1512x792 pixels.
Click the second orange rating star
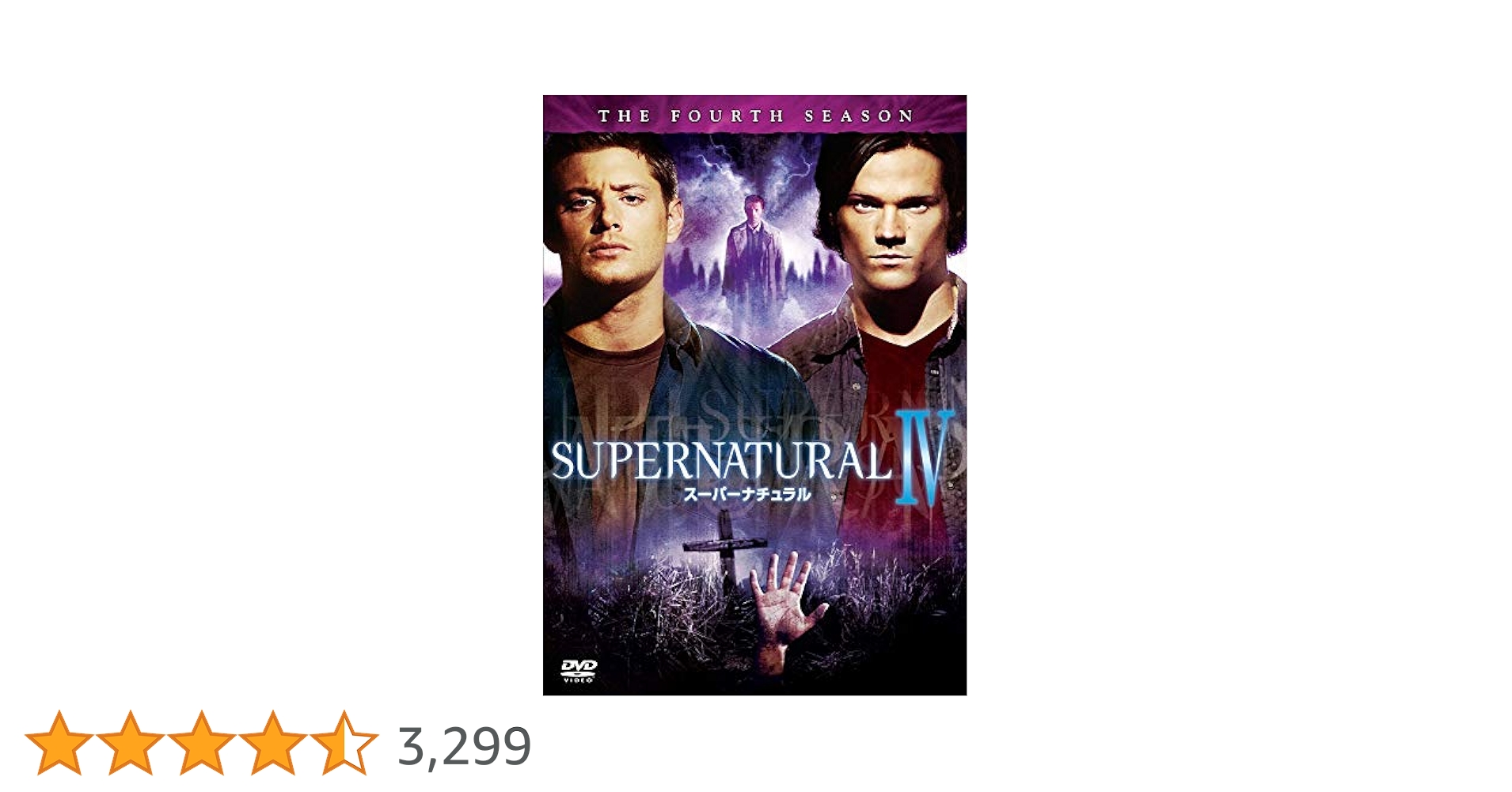tap(130, 743)
